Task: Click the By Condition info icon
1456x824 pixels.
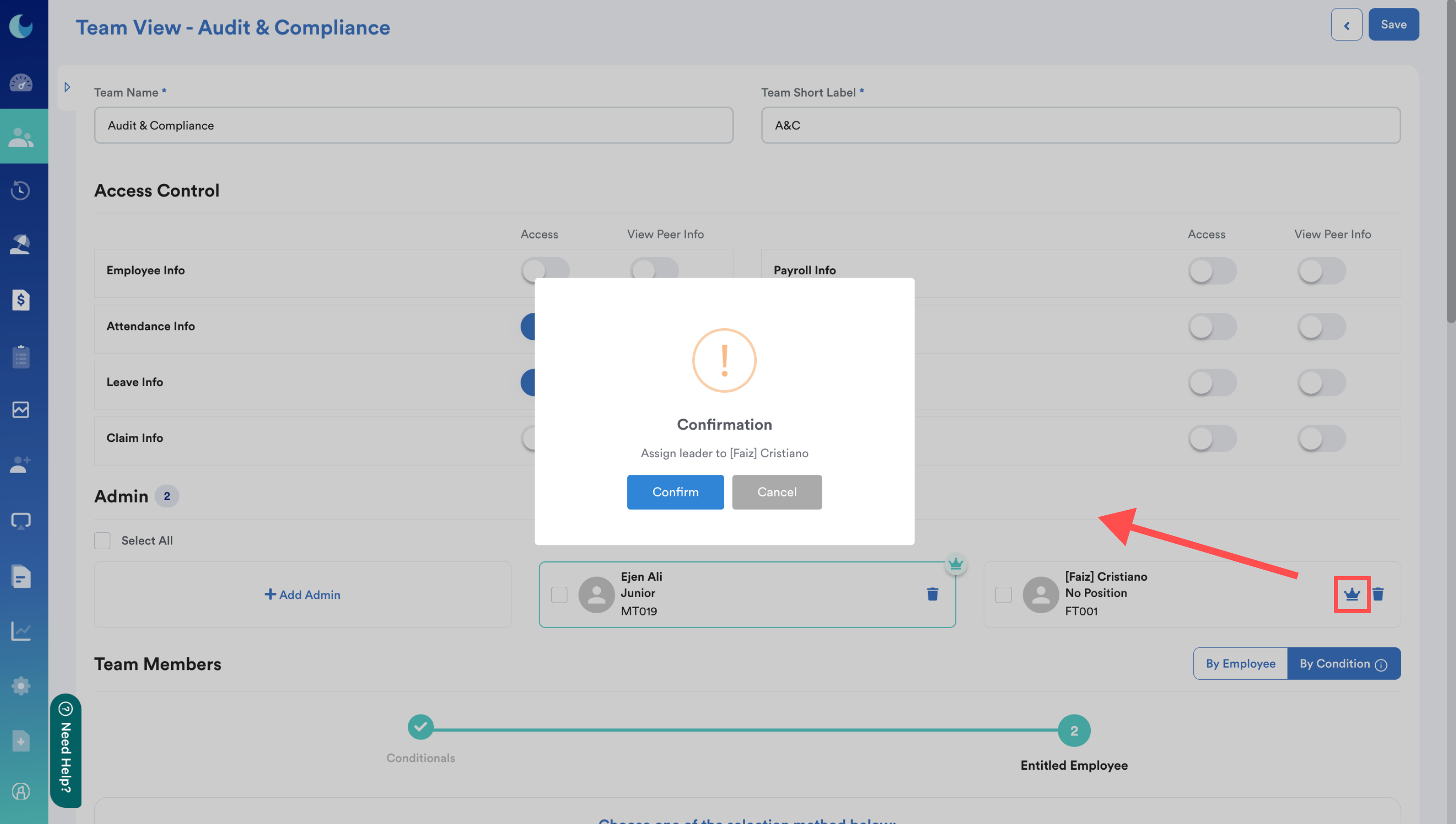Action: coord(1381,664)
